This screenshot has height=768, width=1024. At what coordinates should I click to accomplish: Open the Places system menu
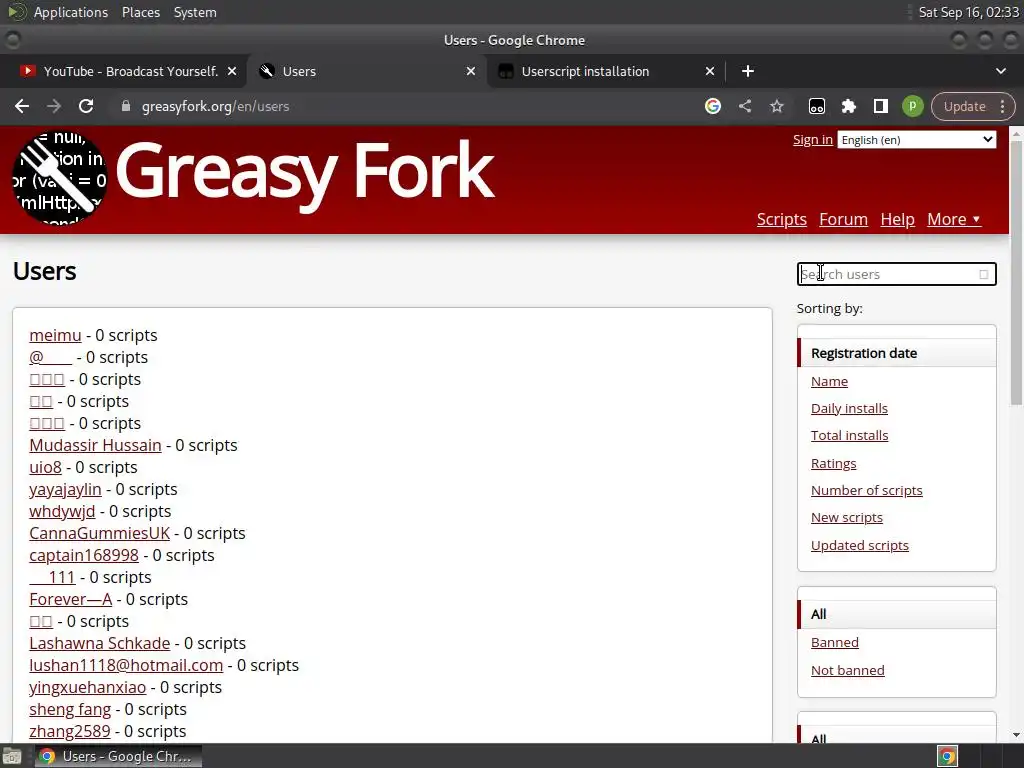[140, 12]
